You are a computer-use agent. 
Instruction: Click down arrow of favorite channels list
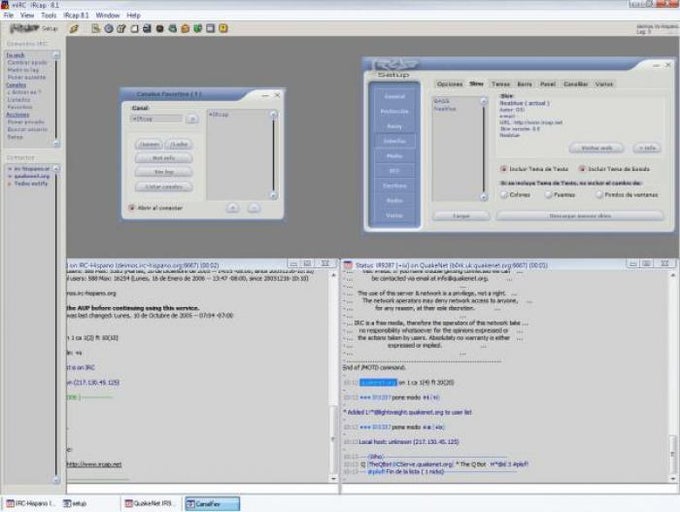(273, 196)
